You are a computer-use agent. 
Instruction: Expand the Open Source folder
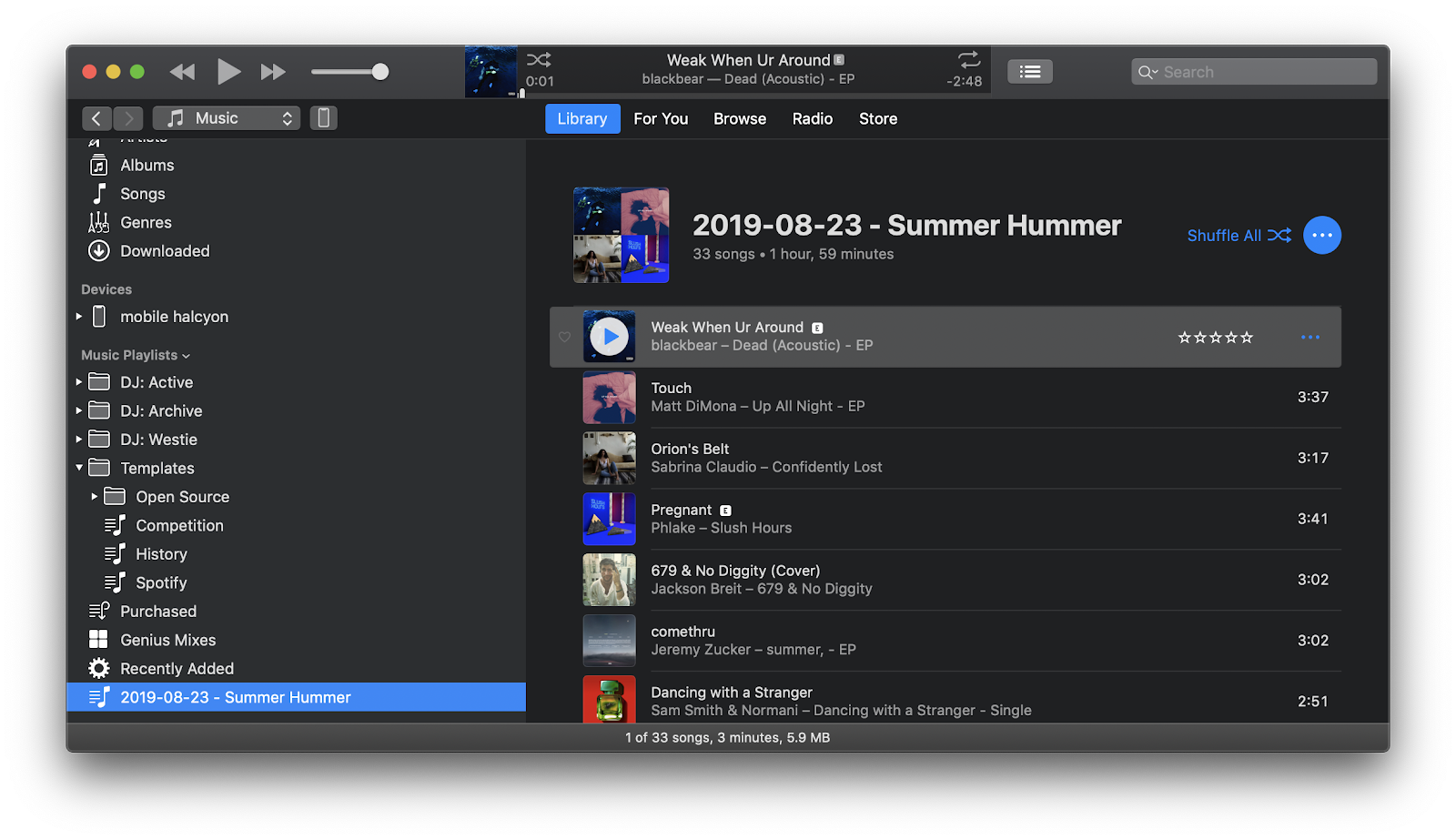click(95, 497)
